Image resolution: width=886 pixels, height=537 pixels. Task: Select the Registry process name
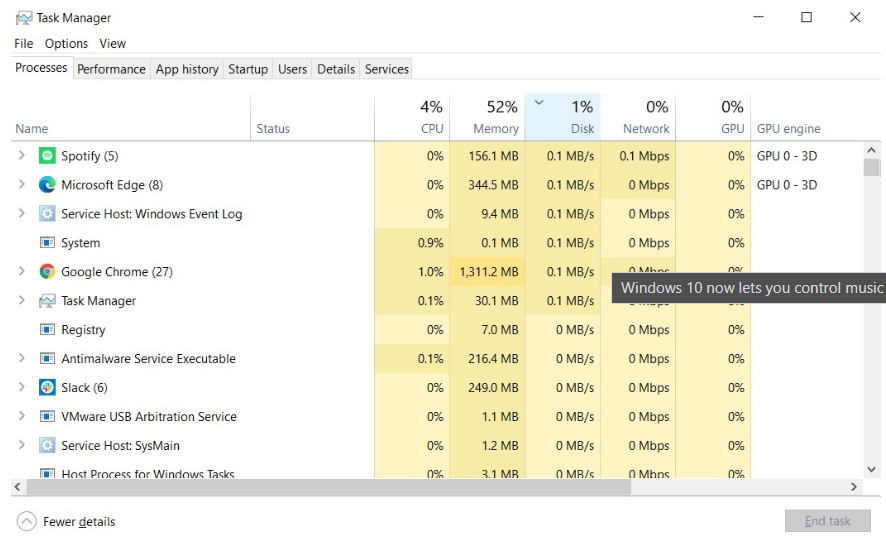tap(83, 330)
